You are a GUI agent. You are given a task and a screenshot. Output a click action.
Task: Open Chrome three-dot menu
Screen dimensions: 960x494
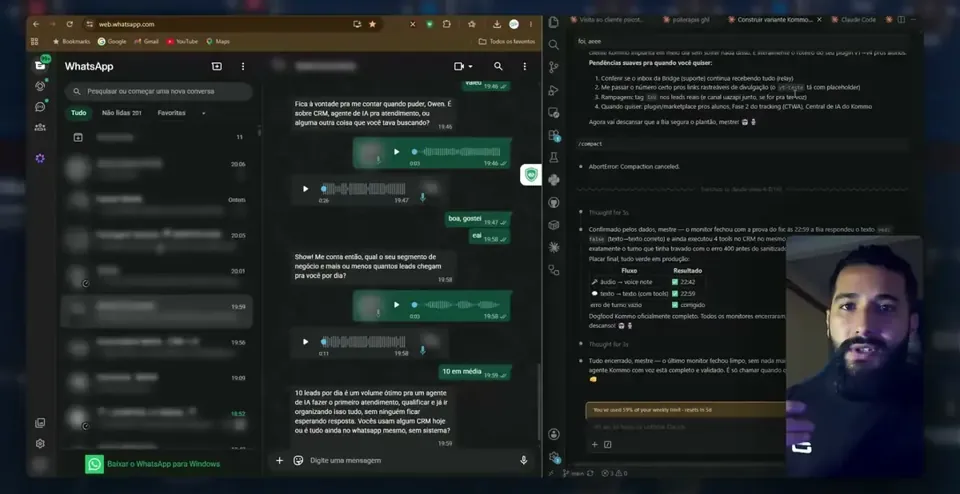pos(531,24)
